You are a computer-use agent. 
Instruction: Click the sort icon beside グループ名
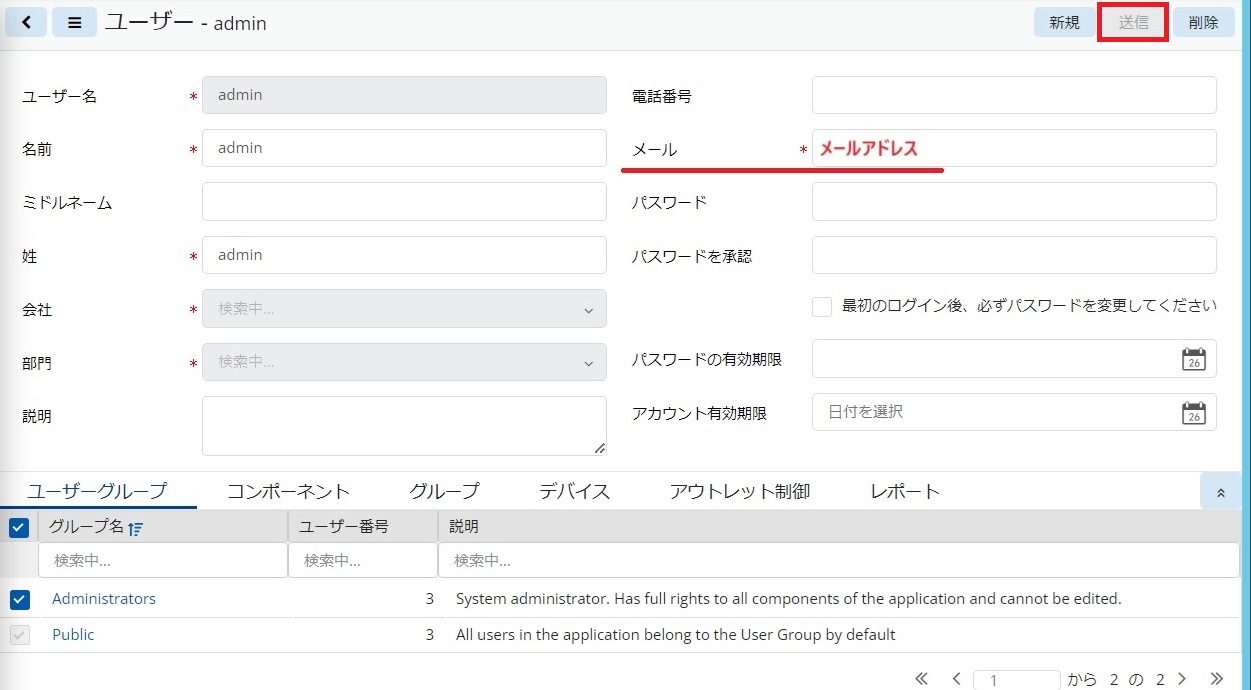coord(136,528)
